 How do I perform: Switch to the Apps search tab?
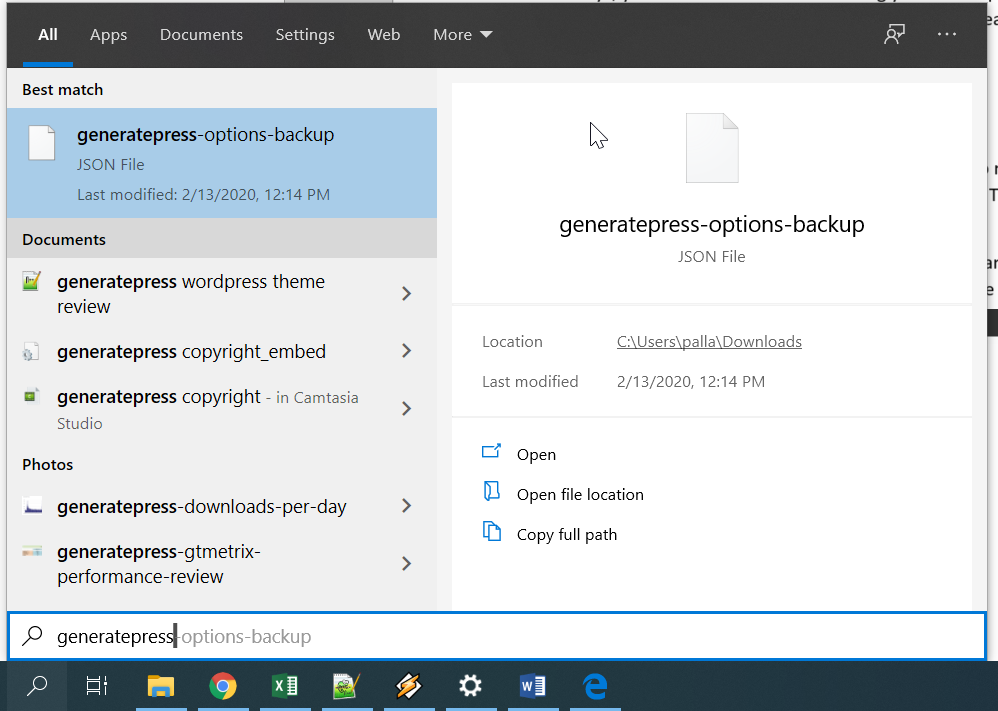[108, 34]
